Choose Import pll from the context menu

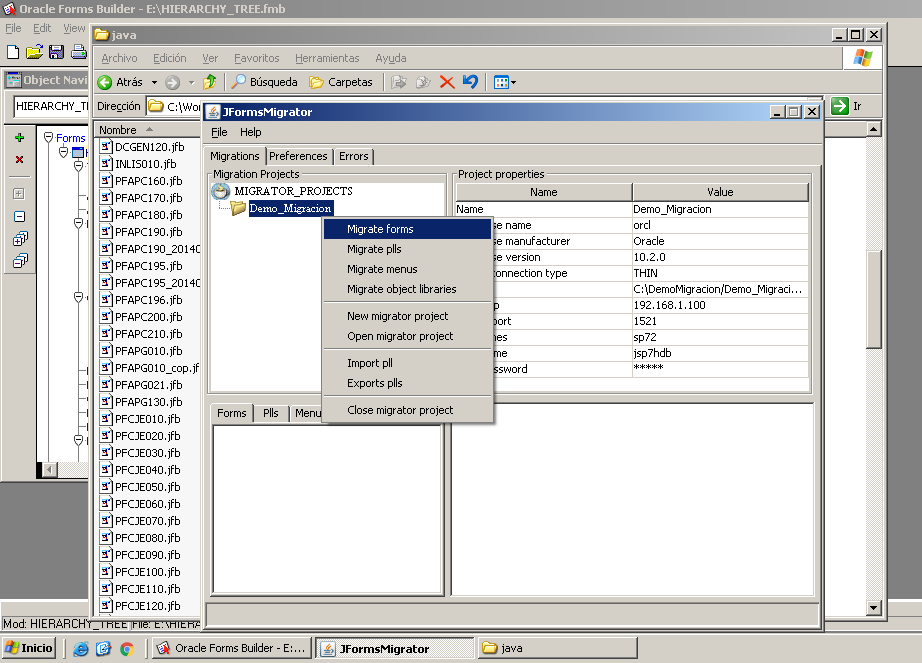point(407,363)
